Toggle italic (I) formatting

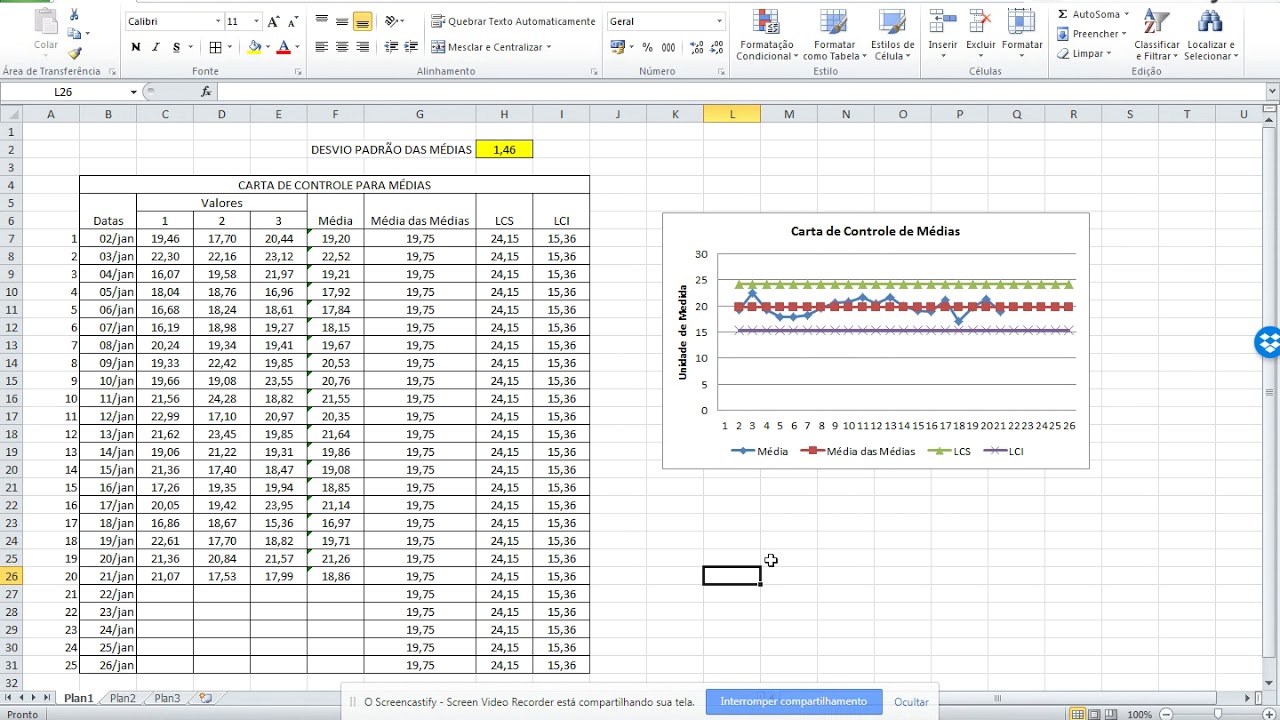click(156, 47)
